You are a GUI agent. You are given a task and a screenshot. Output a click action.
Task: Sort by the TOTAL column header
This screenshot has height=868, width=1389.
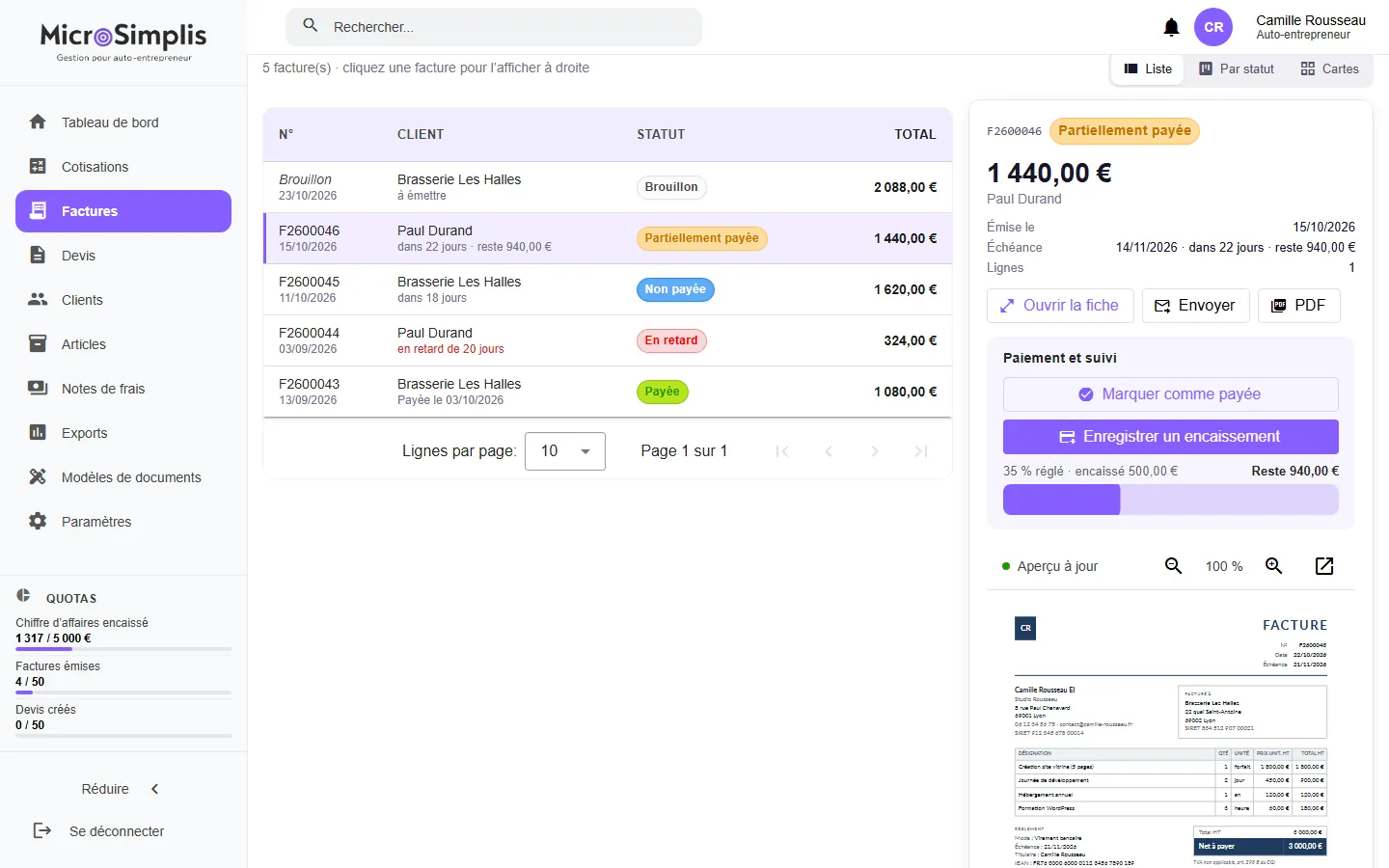pyautogui.click(x=915, y=134)
